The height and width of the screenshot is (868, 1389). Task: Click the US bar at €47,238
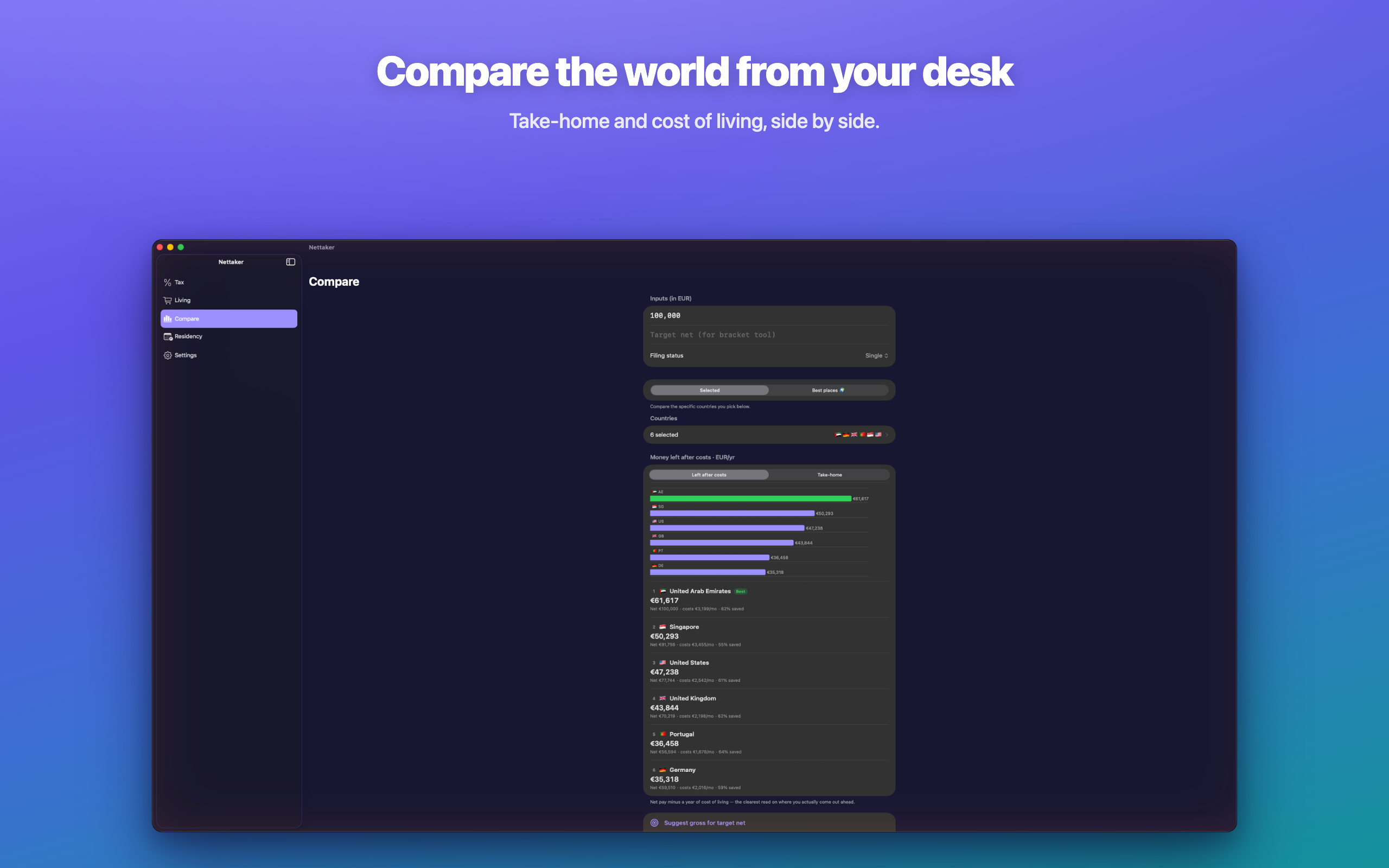click(727, 527)
